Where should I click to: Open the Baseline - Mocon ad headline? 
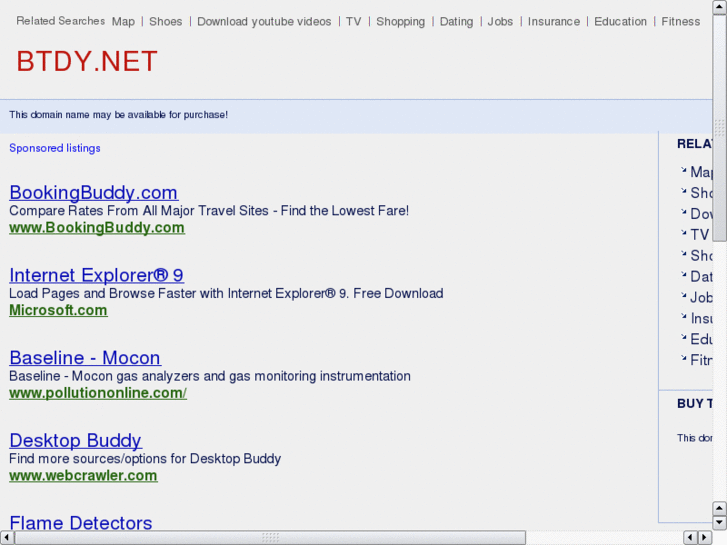pos(85,358)
